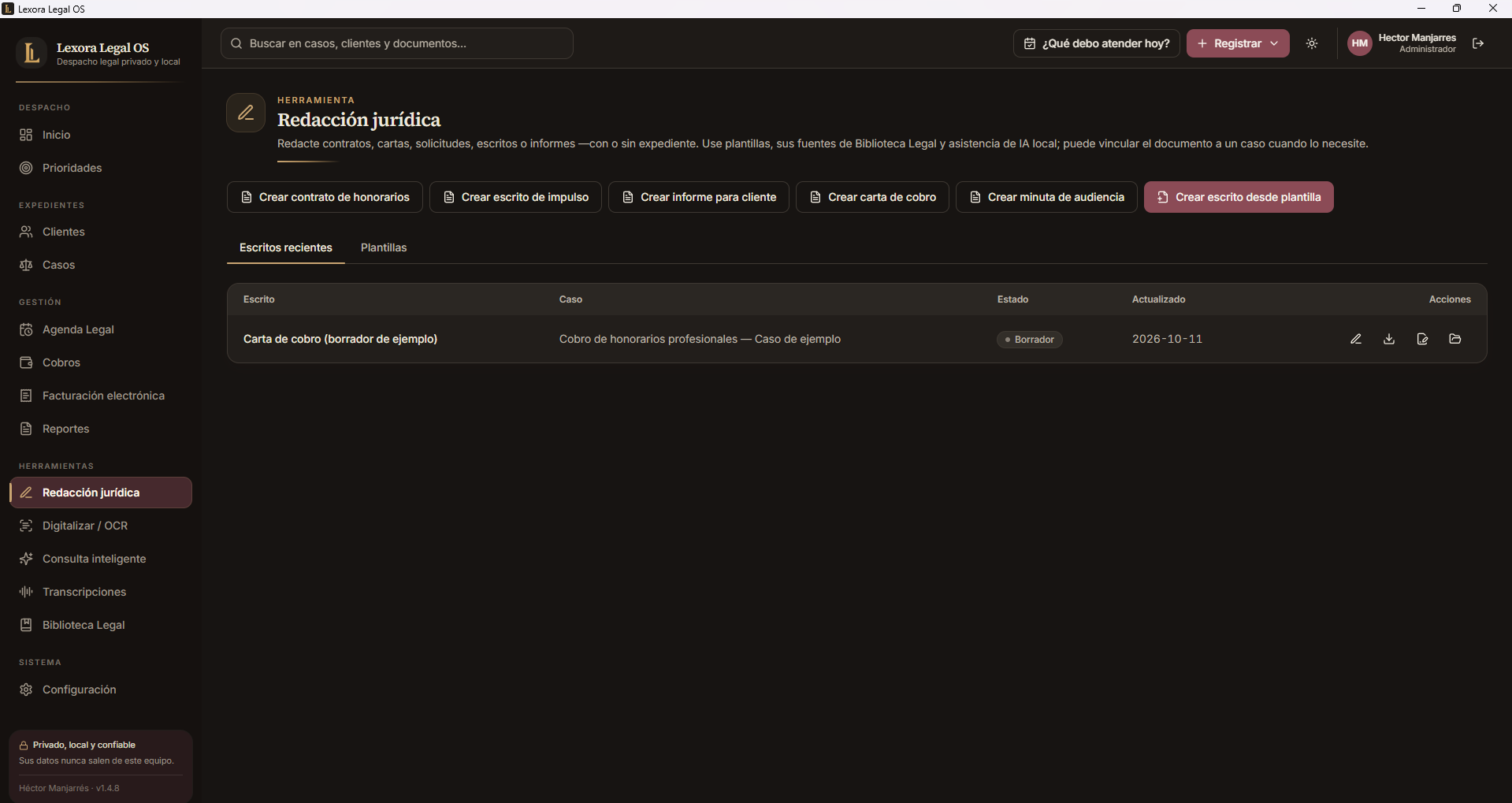Click the ¿Qué debo atender hoy? button
Screen dimensions: 1512x803
1097,43
